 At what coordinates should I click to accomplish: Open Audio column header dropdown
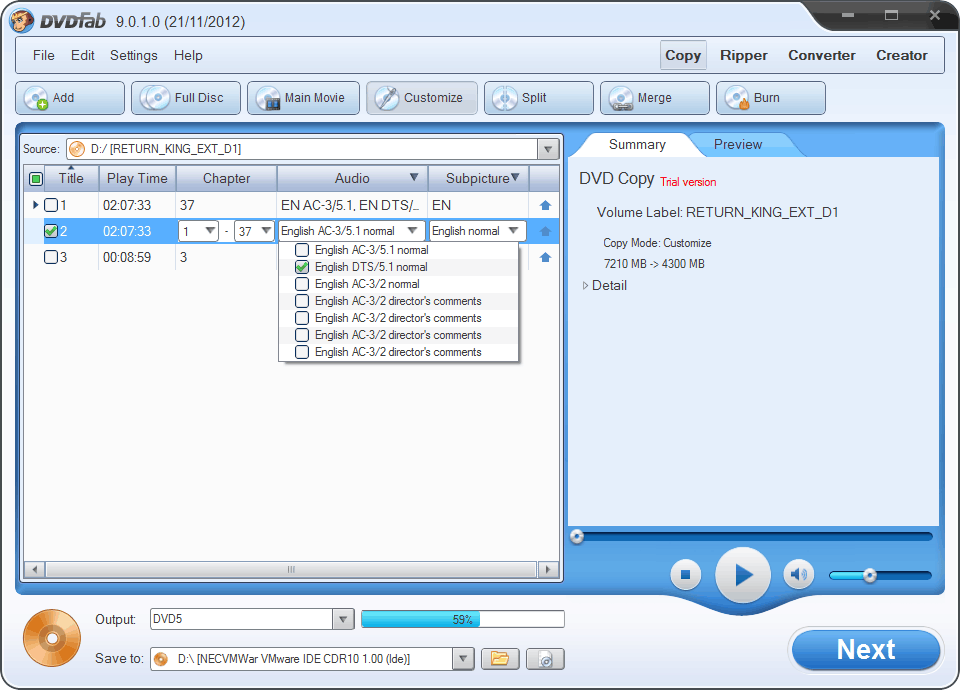coord(414,178)
